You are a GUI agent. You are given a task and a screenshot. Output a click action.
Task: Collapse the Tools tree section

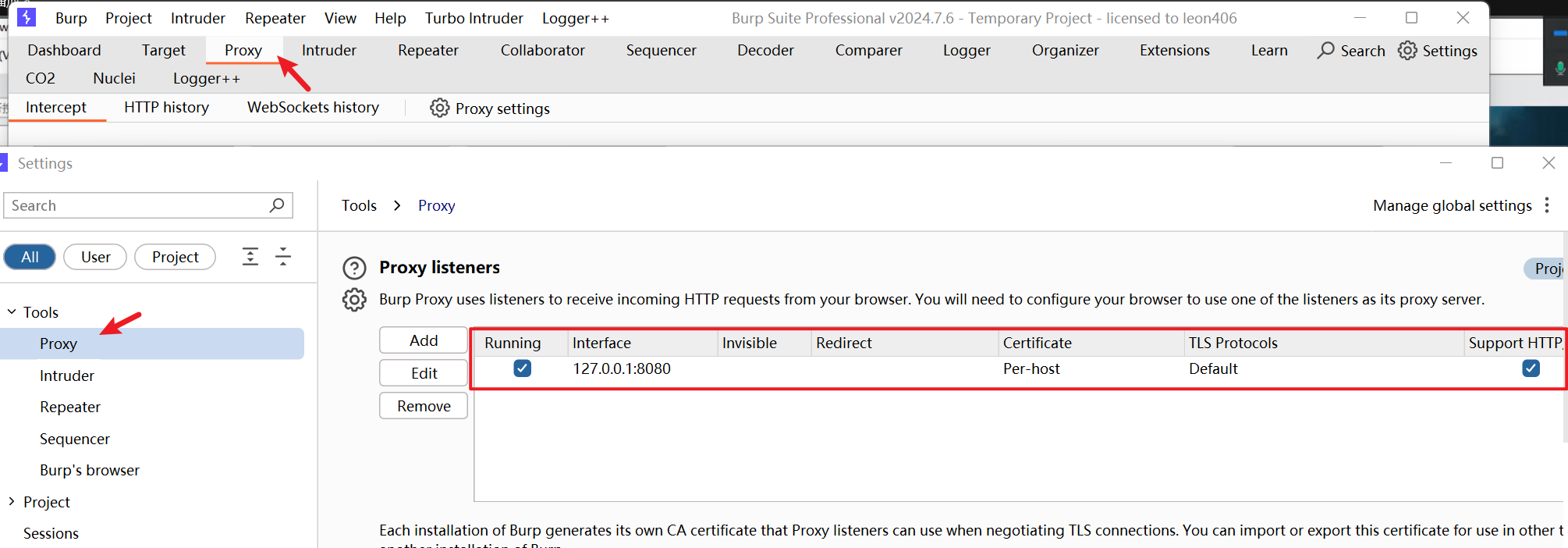tap(12, 311)
